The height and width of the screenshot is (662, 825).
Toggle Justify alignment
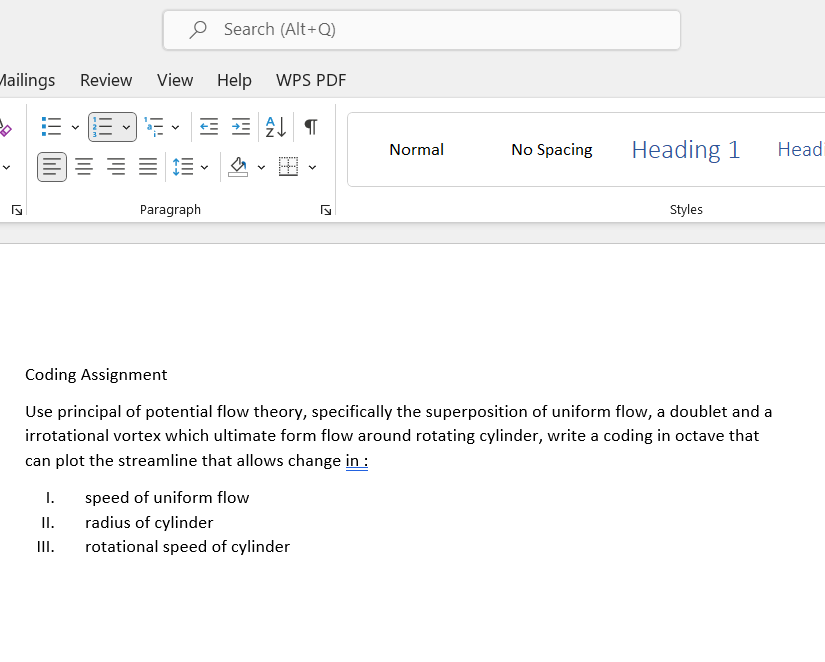click(148, 167)
